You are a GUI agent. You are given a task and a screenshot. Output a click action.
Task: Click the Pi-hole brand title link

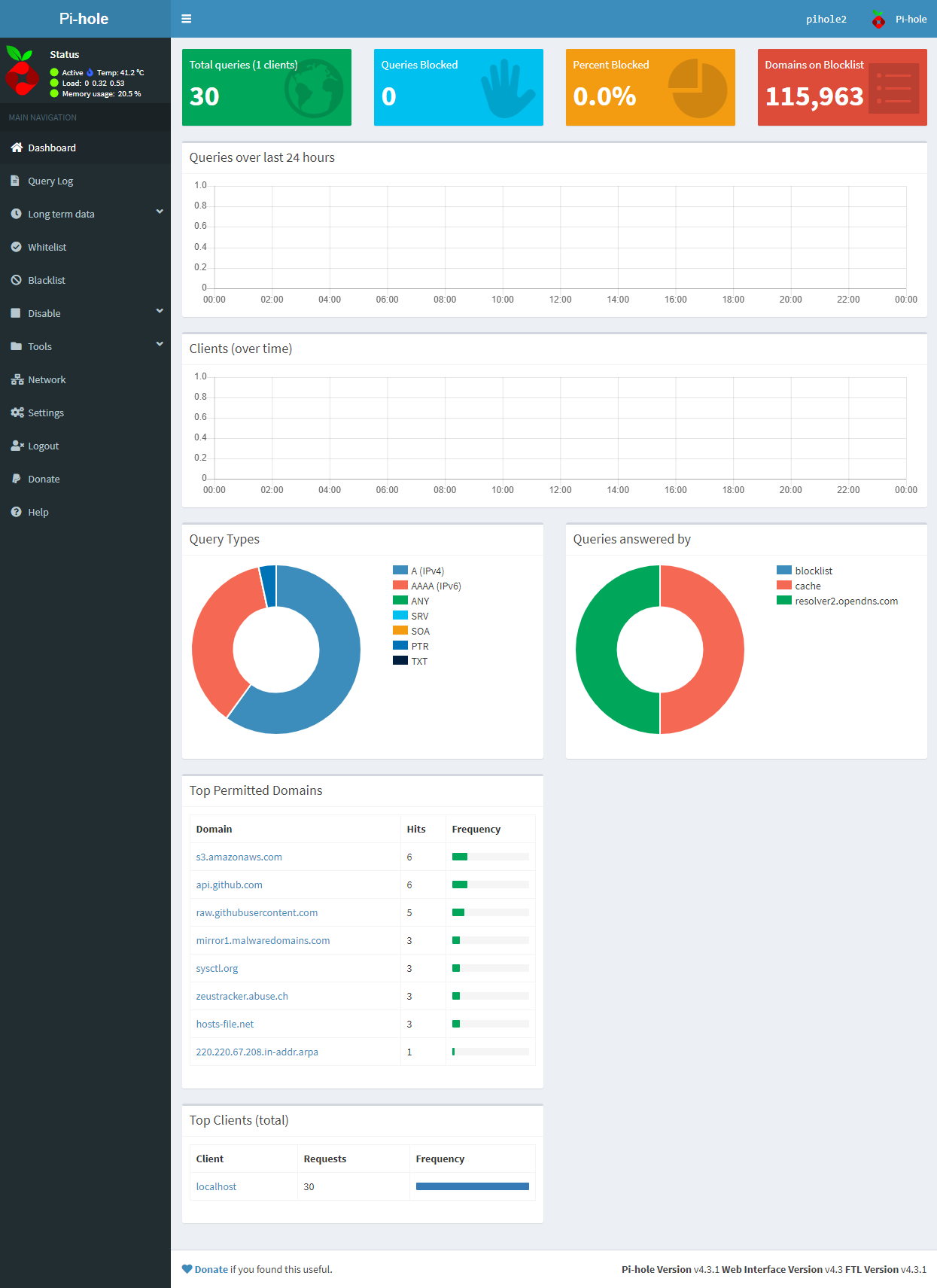[84, 19]
